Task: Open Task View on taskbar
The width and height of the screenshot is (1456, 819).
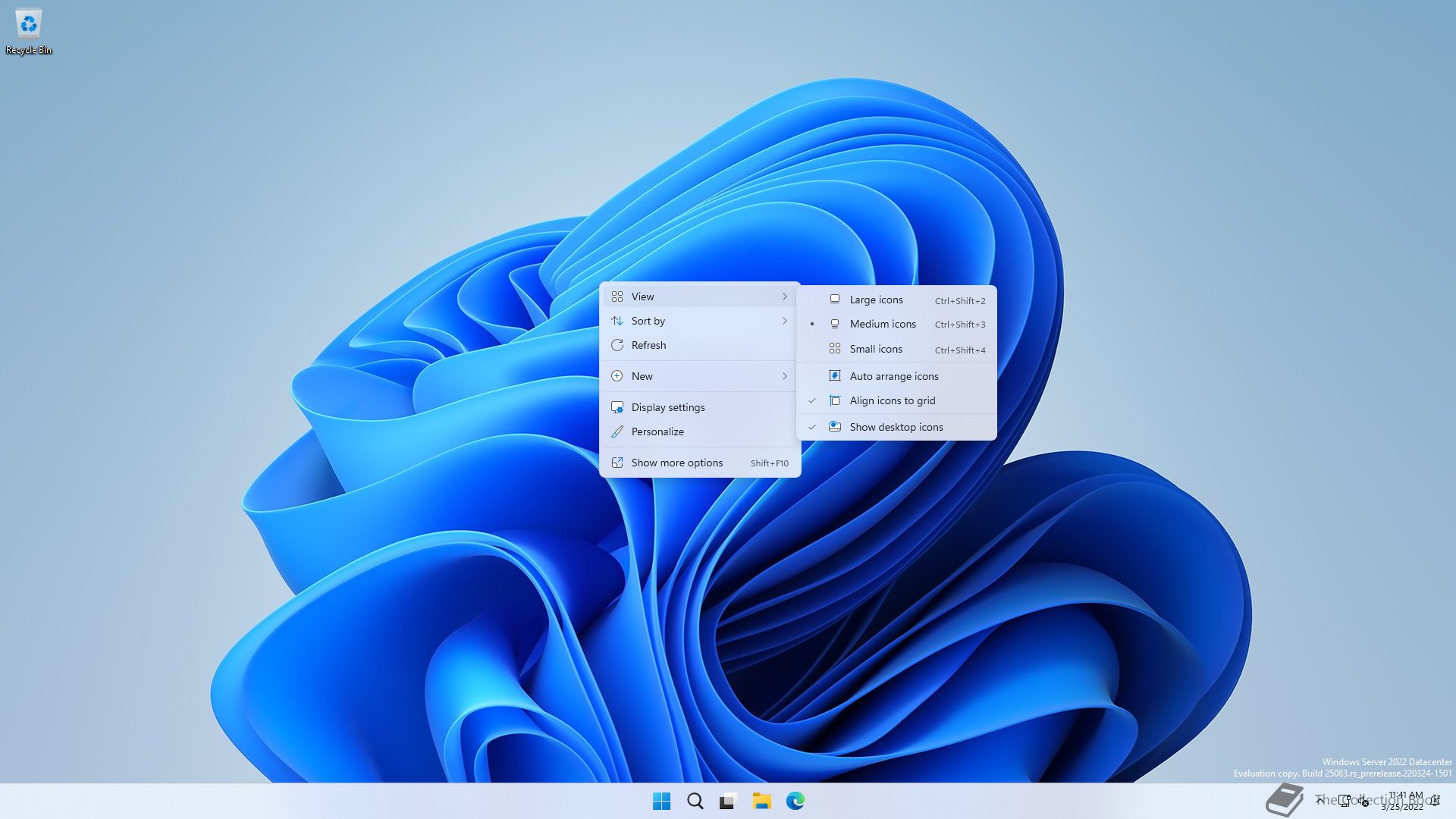Action: click(728, 801)
